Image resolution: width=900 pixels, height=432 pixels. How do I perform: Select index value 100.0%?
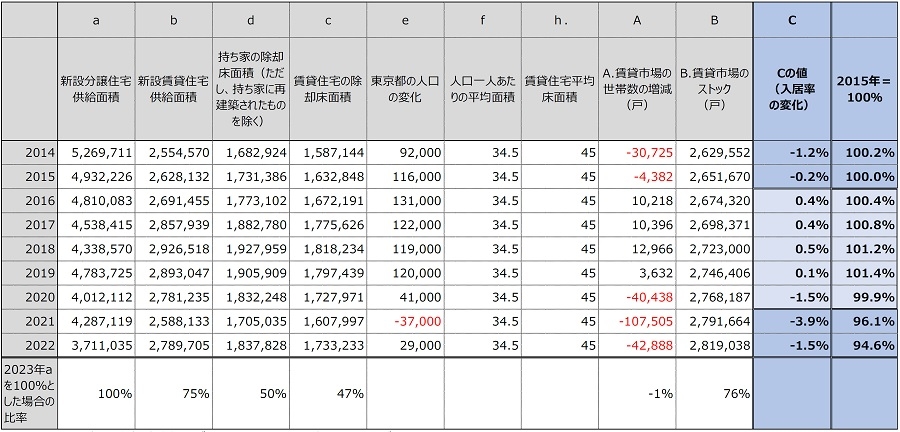point(865,177)
